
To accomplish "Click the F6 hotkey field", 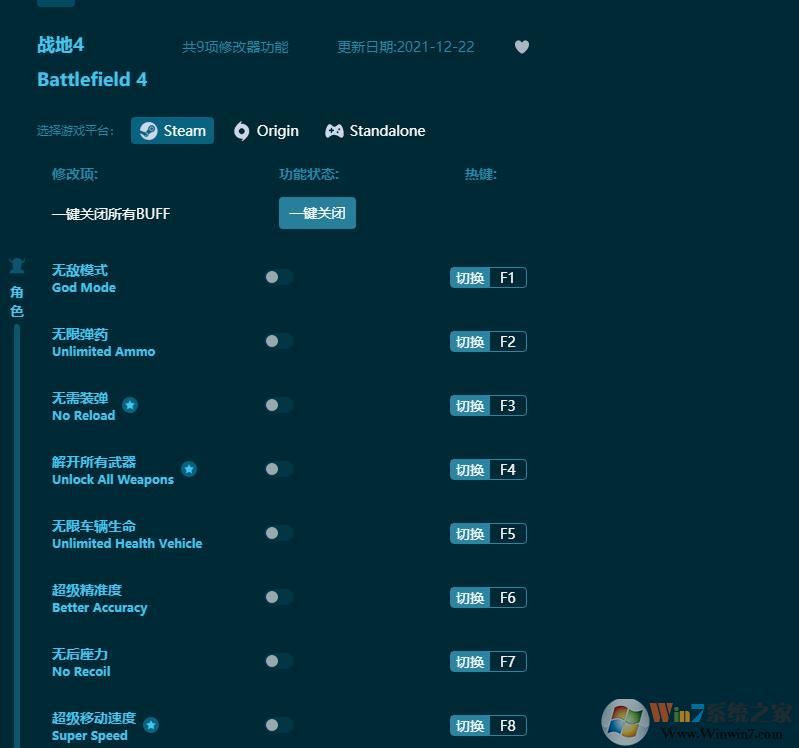I will click(x=508, y=597).
